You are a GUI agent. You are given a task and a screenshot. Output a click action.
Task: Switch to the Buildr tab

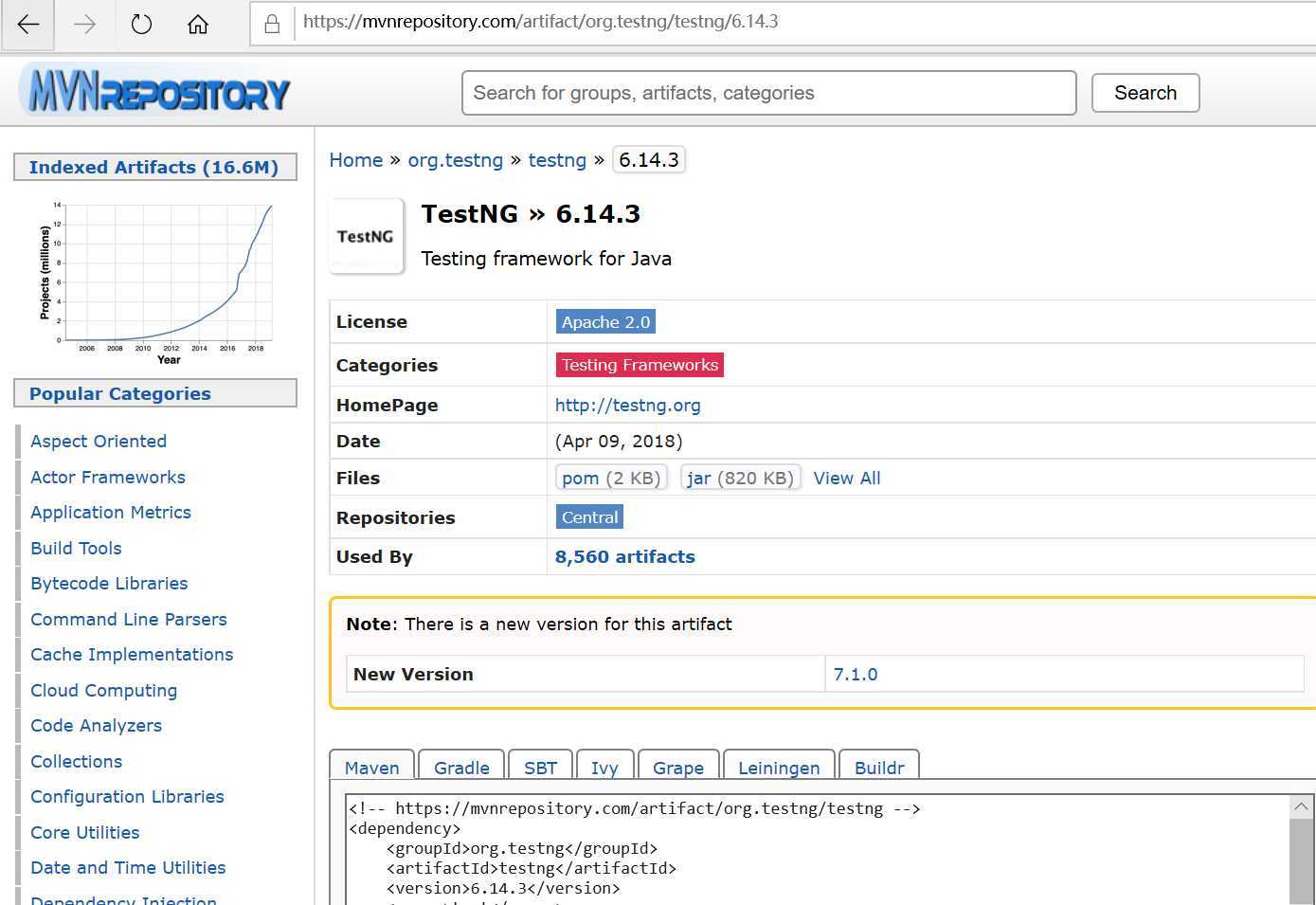coord(879,767)
